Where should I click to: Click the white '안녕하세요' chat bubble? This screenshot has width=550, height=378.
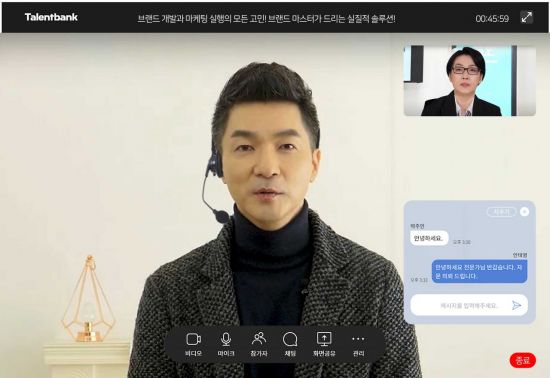(429, 238)
